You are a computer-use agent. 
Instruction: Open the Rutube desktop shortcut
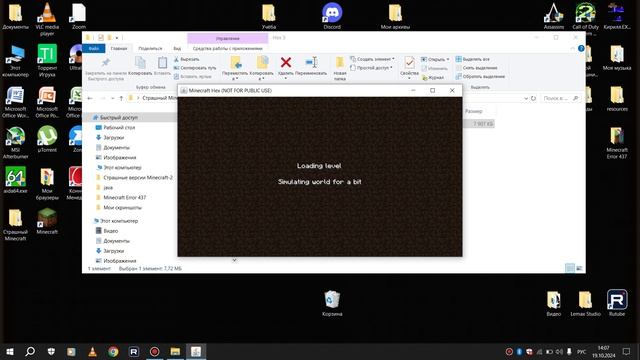[617, 300]
